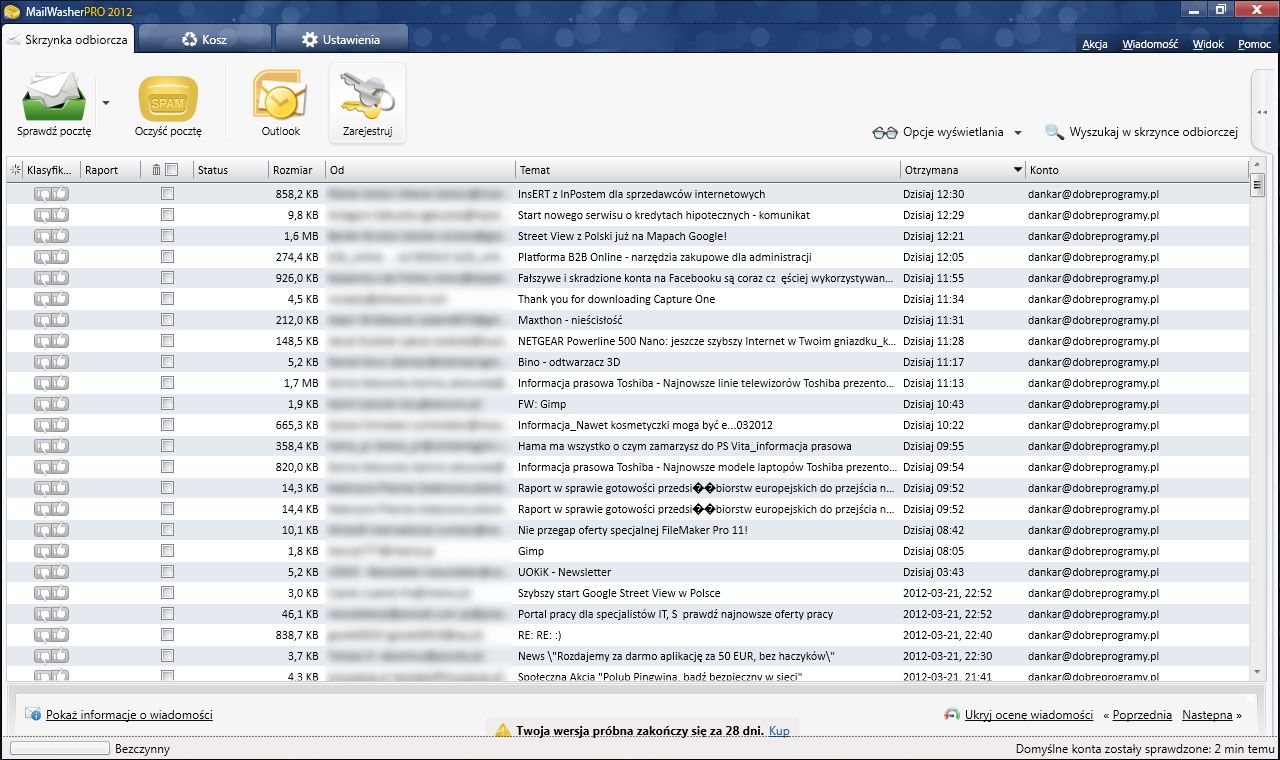
Task: Open dropdown arrow next to Sprawdź pocztę
Action: tap(106, 103)
